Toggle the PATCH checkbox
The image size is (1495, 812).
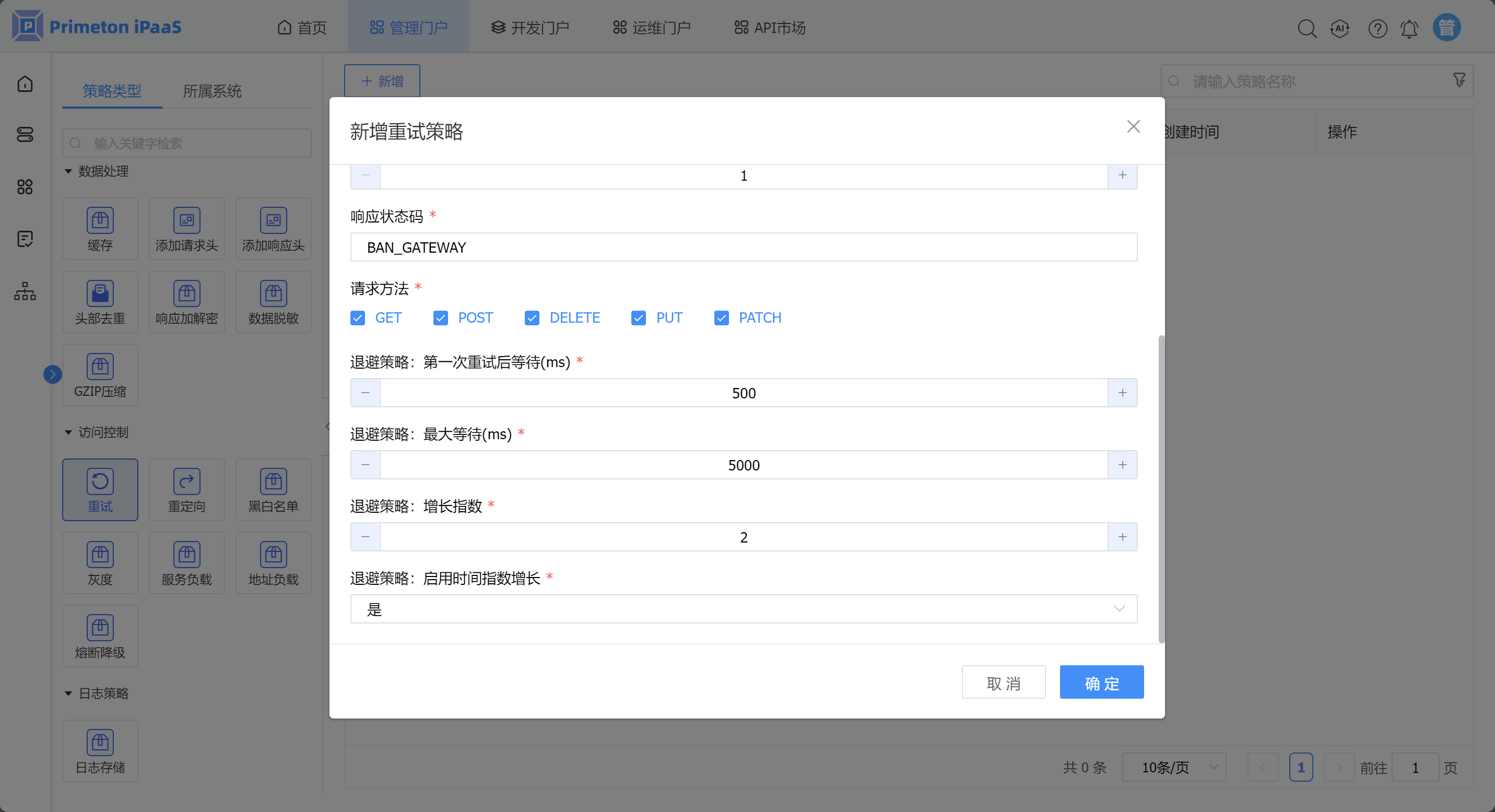(721, 317)
